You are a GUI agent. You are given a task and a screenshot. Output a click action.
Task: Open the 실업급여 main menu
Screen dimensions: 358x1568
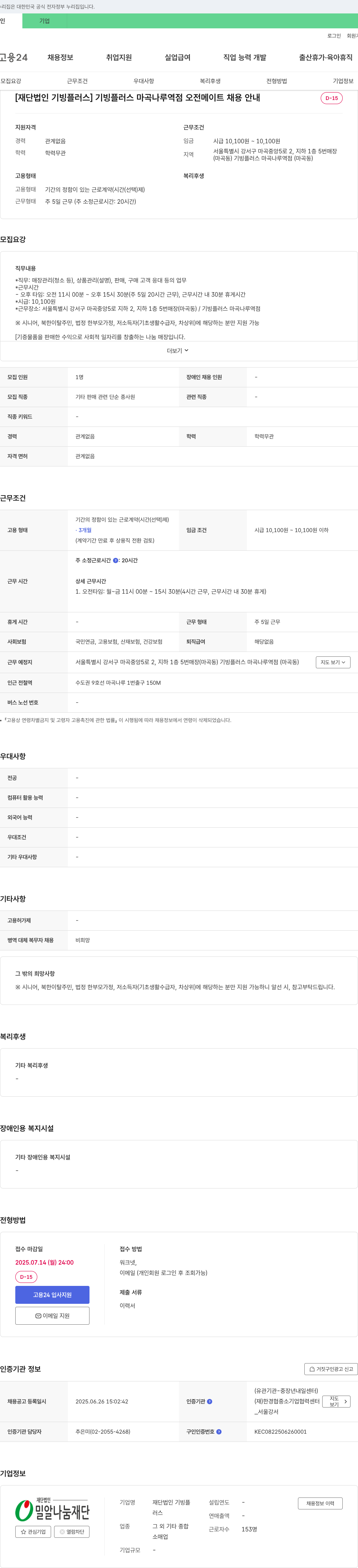[178, 57]
